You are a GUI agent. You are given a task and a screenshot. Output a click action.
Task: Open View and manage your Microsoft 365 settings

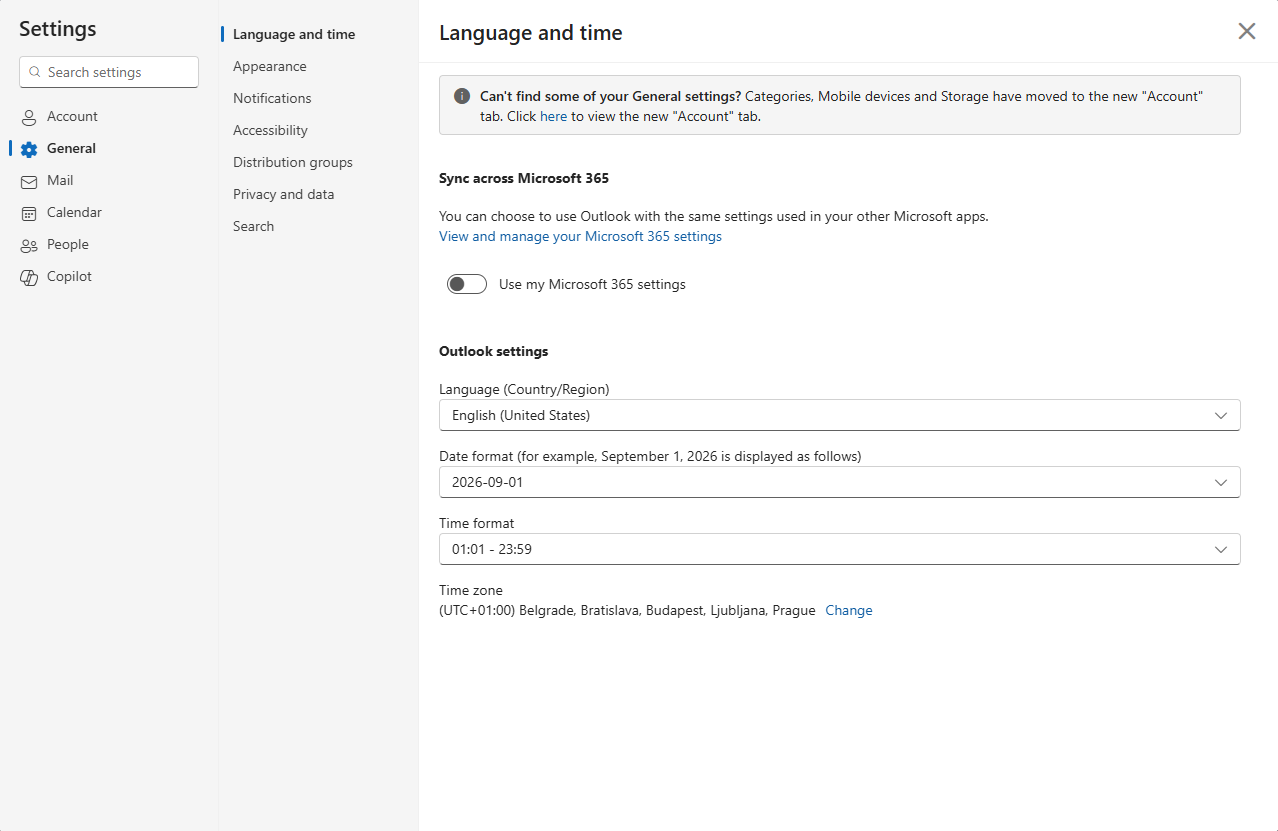click(580, 236)
